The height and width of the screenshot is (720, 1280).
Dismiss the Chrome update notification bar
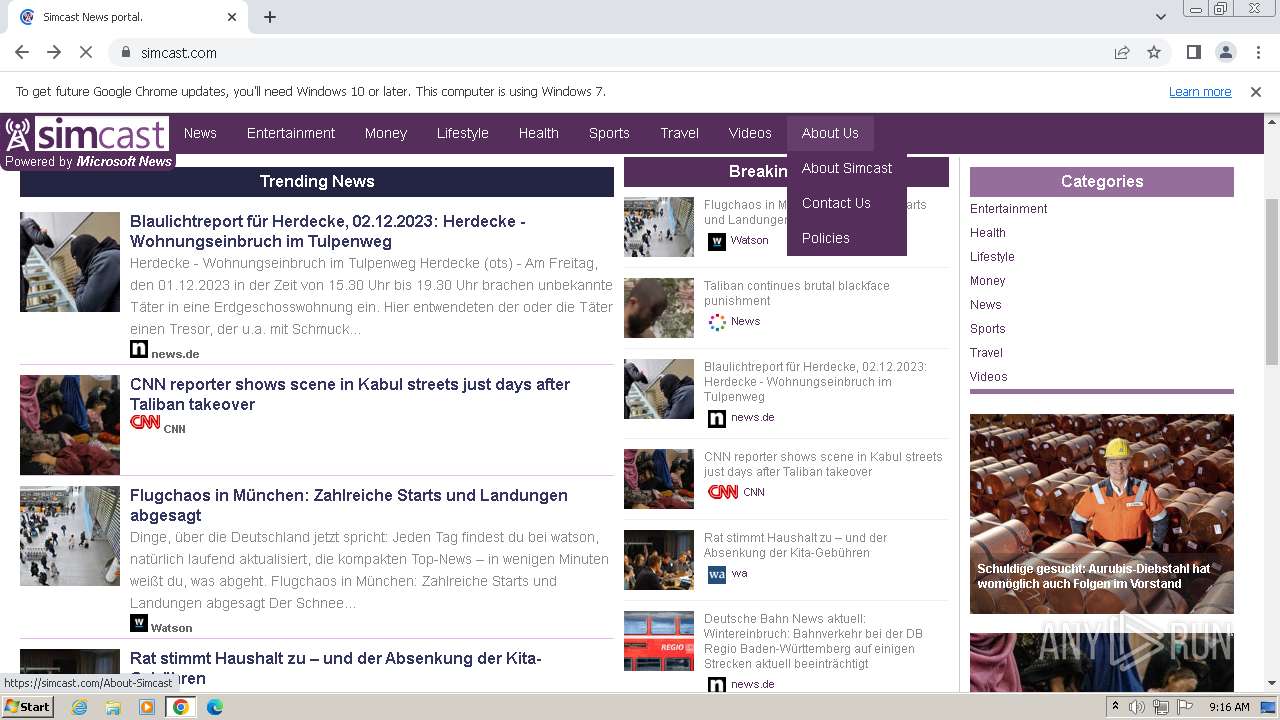tap(1256, 92)
